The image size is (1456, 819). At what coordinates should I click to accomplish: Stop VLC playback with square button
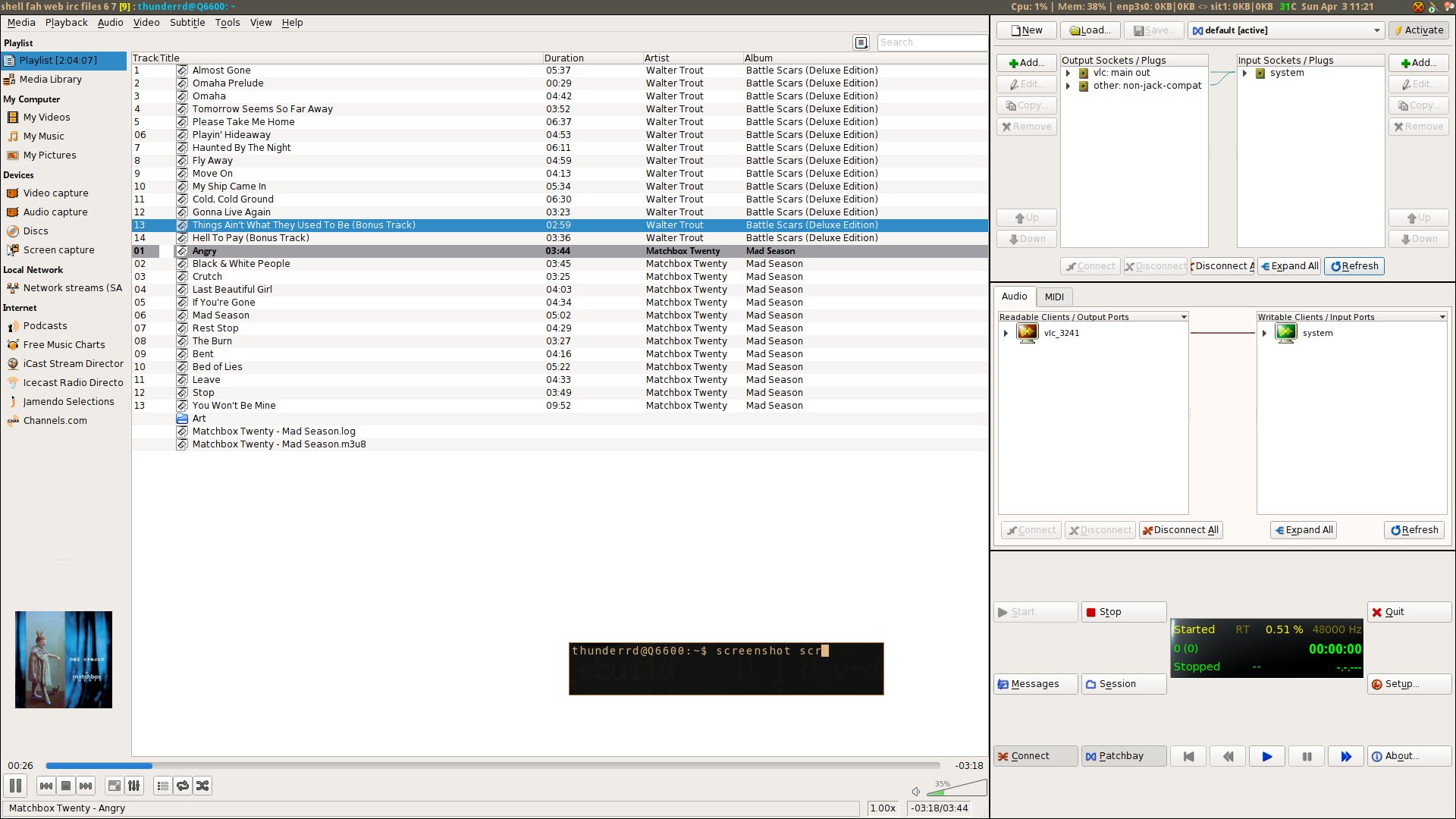(x=66, y=786)
